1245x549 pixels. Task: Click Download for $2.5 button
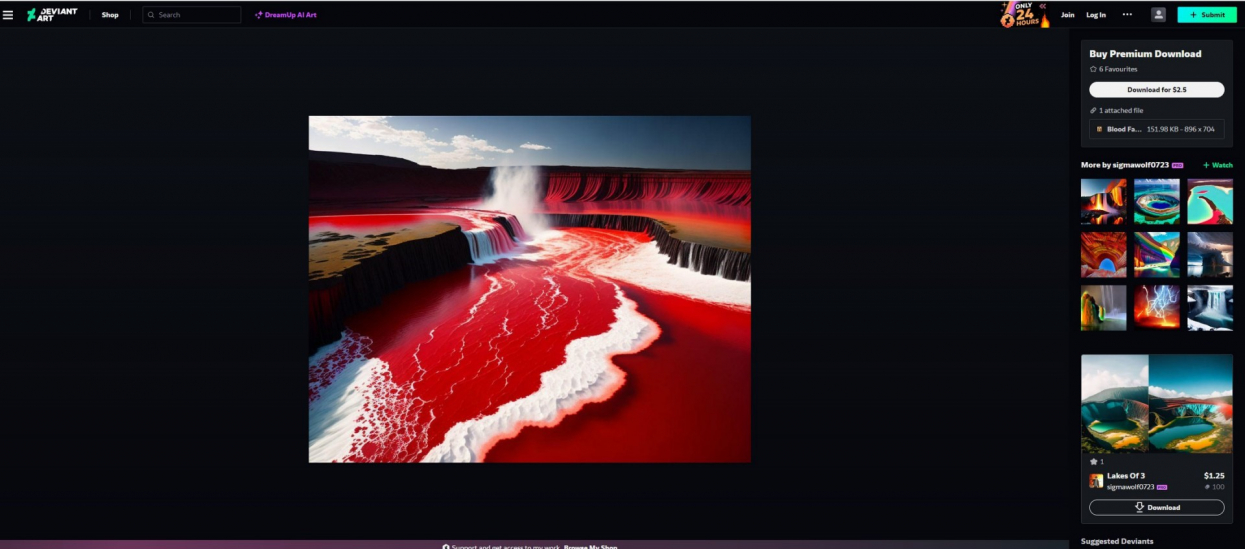[1156, 90]
